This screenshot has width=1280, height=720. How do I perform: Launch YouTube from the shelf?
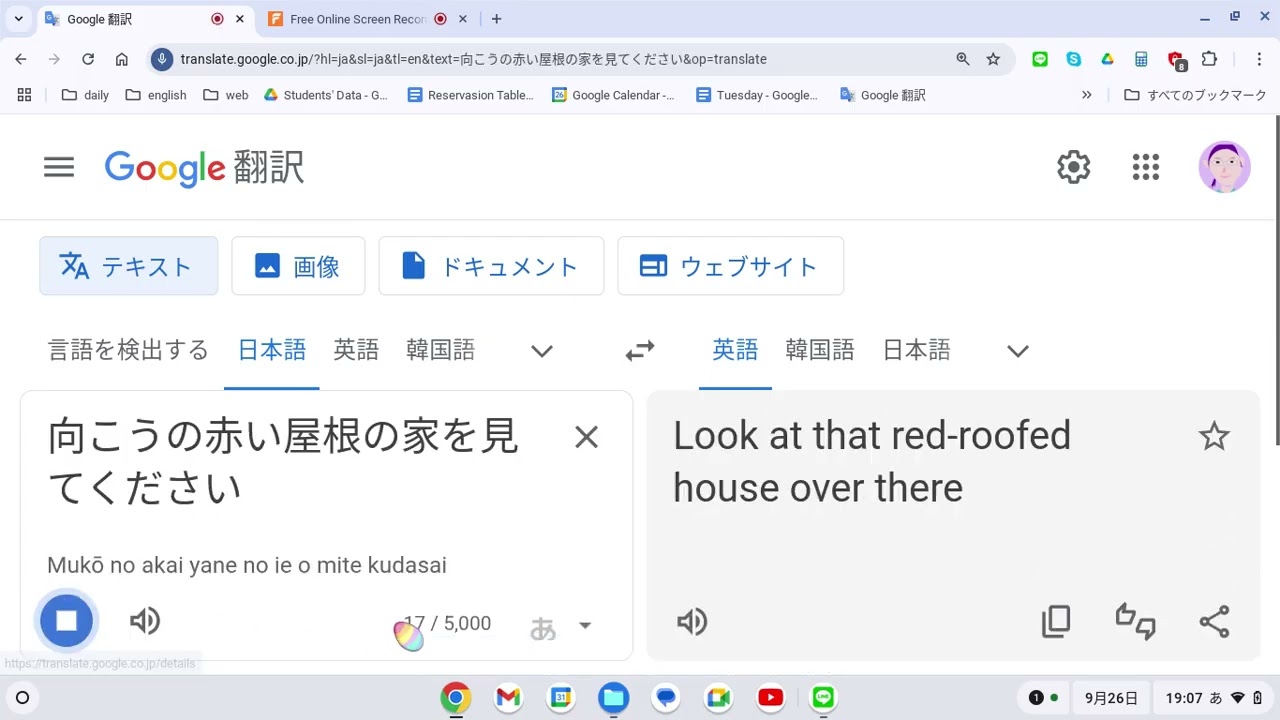(x=770, y=697)
